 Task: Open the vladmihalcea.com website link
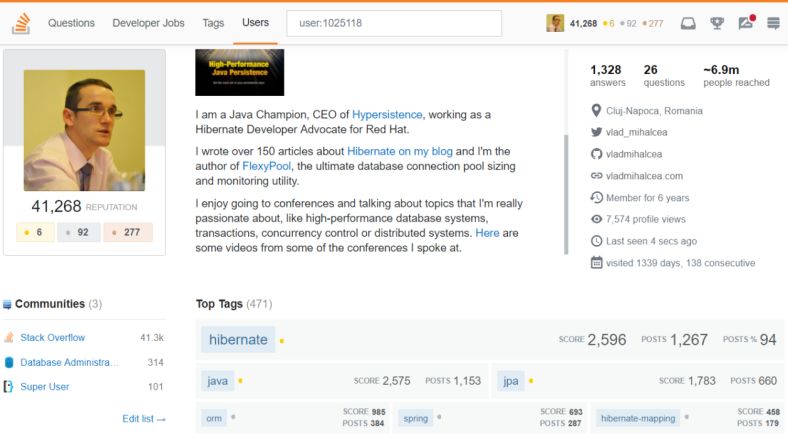pyautogui.click(x=644, y=176)
